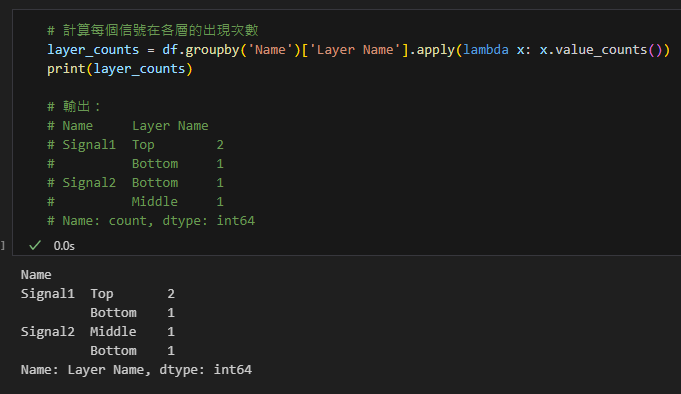Click the lambda keyword in the code
The height and width of the screenshot is (394, 681).
pyautogui.click(x=486, y=50)
